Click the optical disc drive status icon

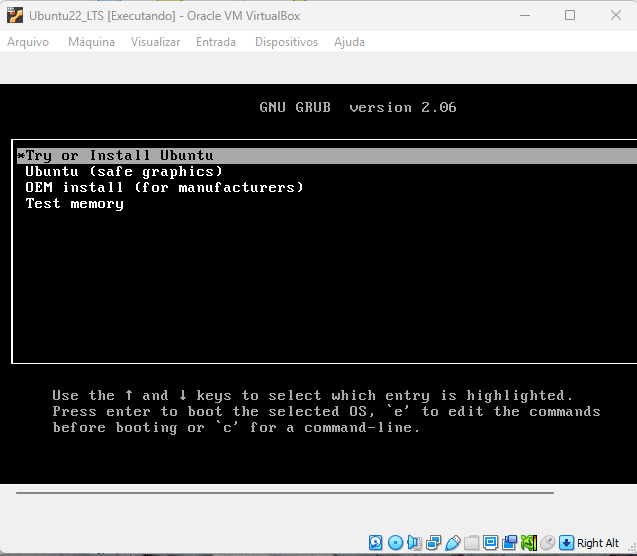(x=395, y=543)
